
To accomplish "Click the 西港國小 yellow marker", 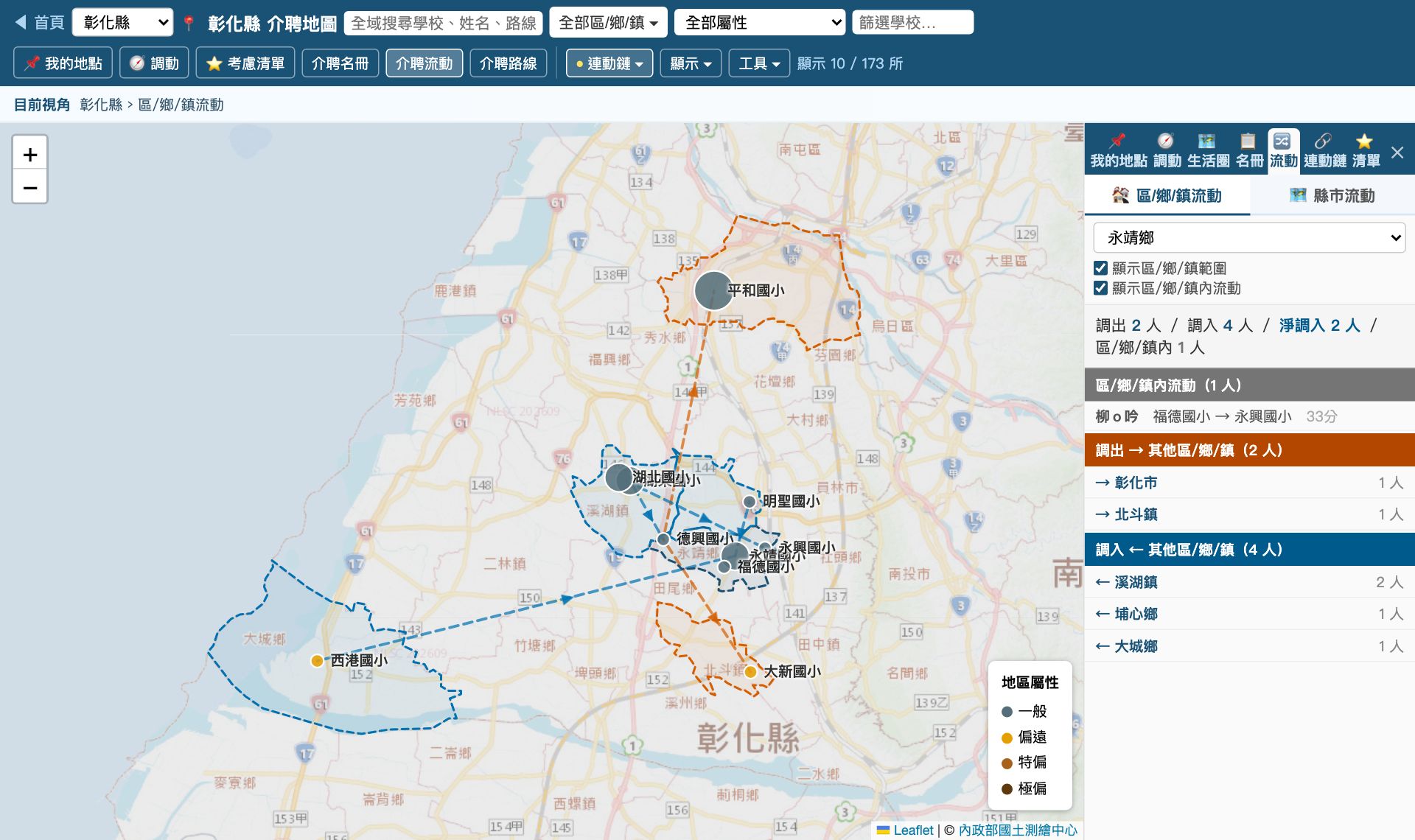I will pos(317,660).
